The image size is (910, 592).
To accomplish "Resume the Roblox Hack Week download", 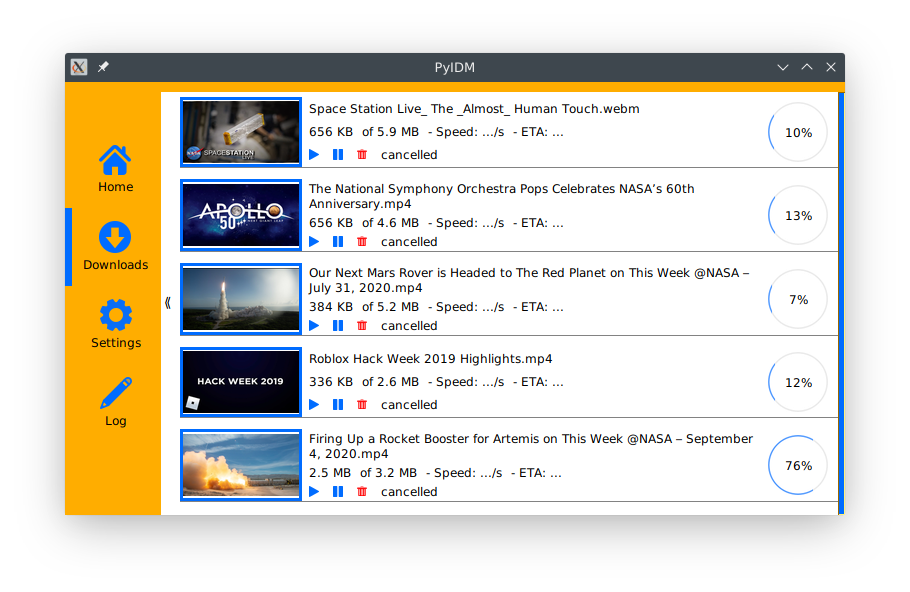I will point(315,405).
